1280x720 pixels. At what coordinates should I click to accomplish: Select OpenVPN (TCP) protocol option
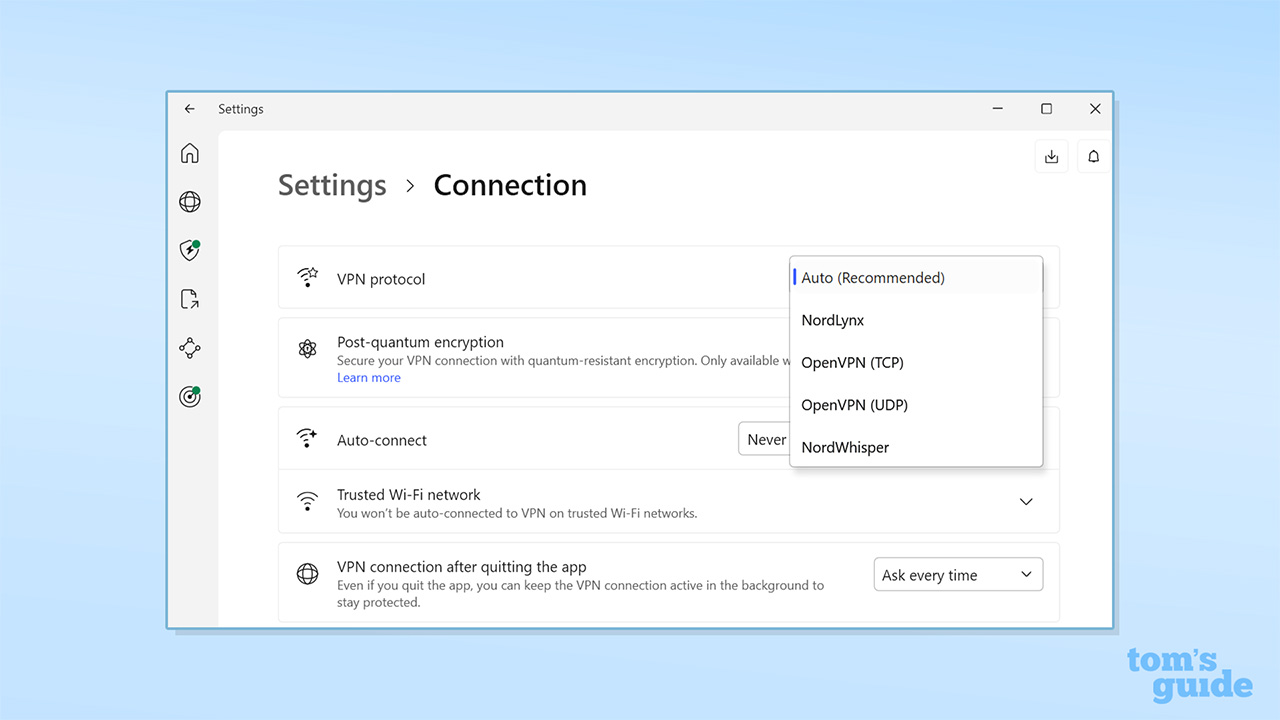916,363
